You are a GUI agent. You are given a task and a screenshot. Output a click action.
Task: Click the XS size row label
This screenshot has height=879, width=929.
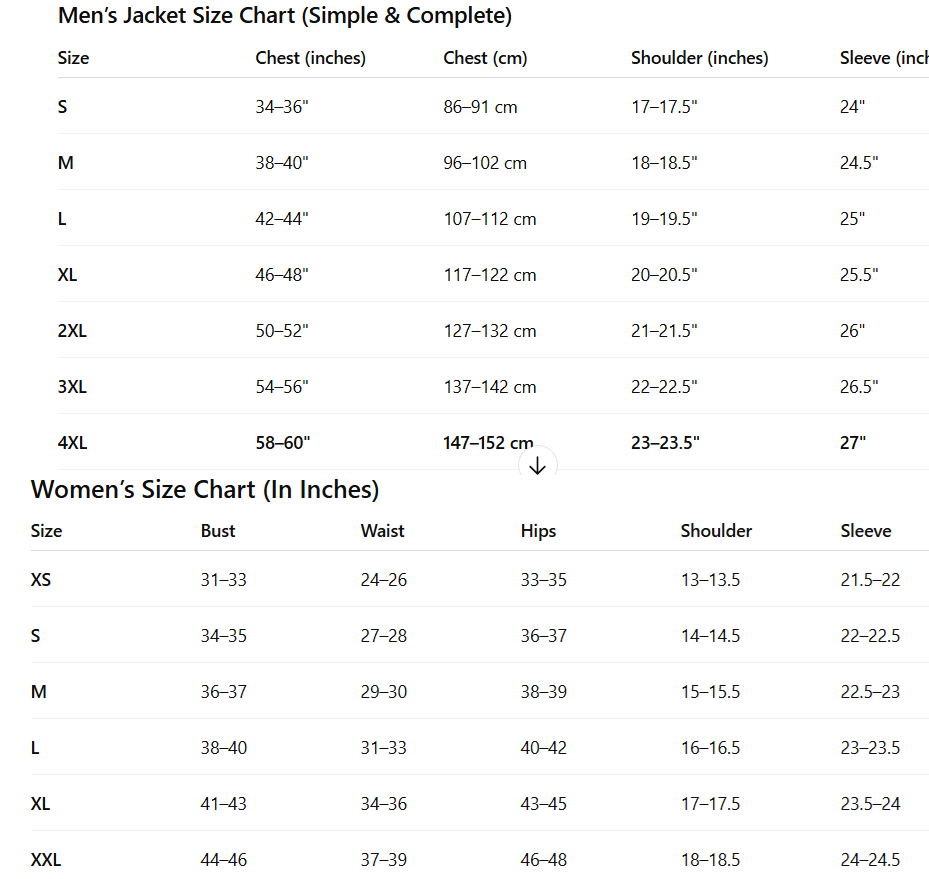point(41,580)
